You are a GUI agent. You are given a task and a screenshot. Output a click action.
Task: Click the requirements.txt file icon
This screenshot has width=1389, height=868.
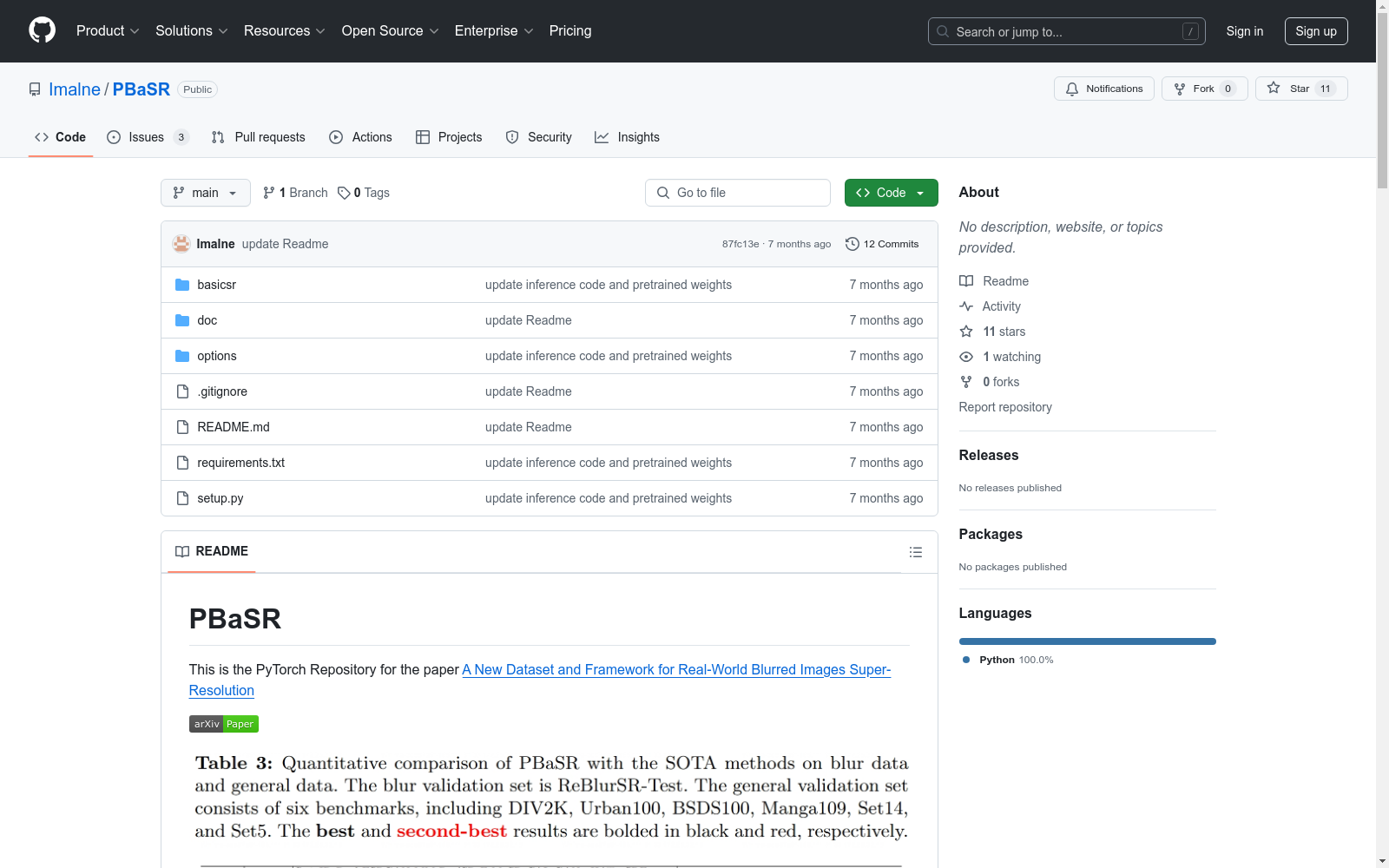[182, 463]
